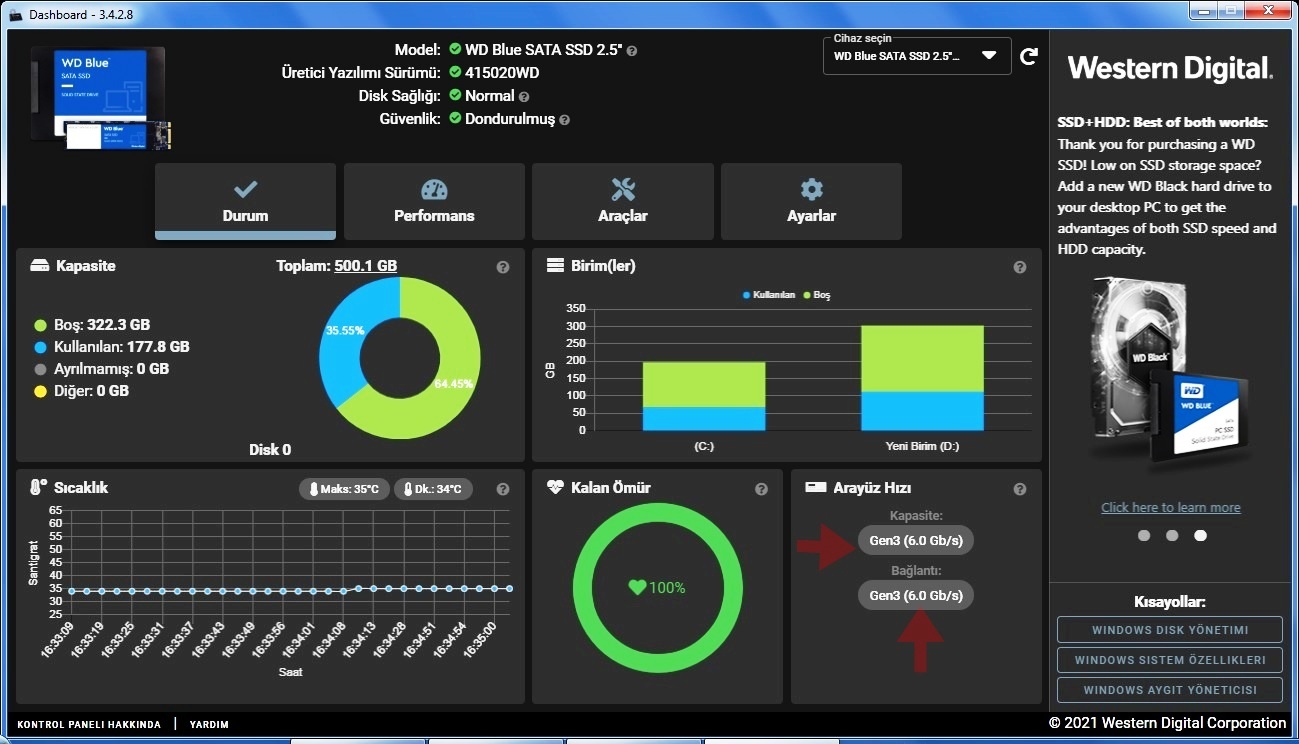Click the Dondurulmuş security status text
1299x744 pixels.
point(510,119)
